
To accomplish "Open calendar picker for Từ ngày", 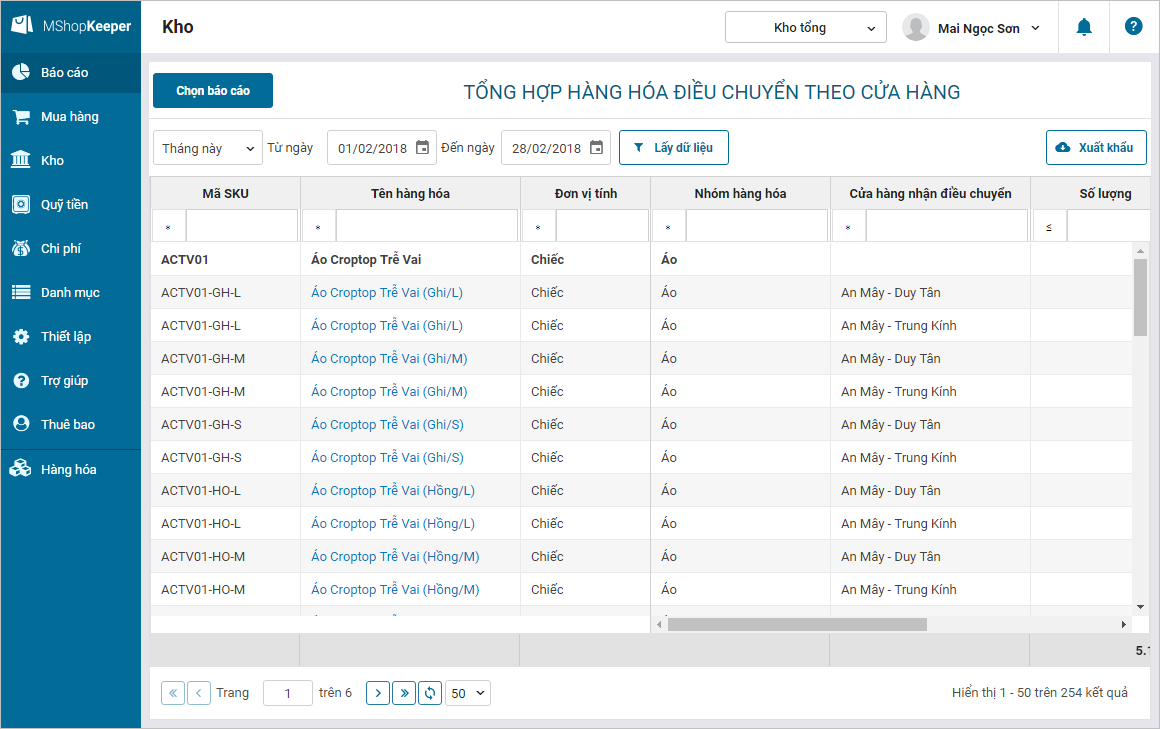I will coord(422,148).
